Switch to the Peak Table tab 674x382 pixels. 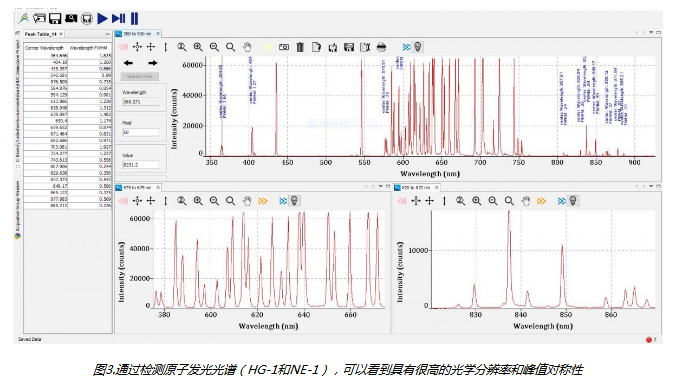coord(40,34)
